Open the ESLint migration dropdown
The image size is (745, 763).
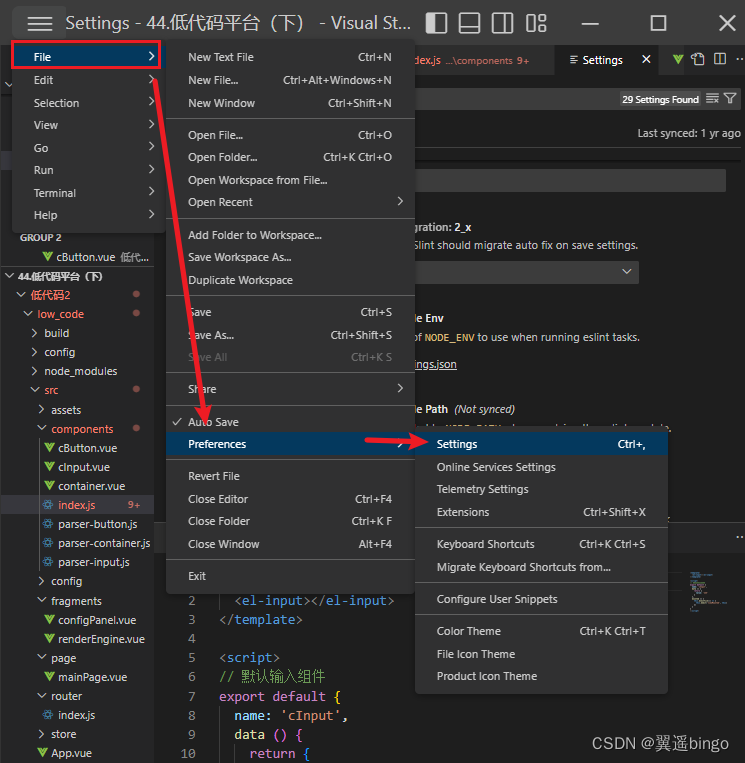click(526, 272)
